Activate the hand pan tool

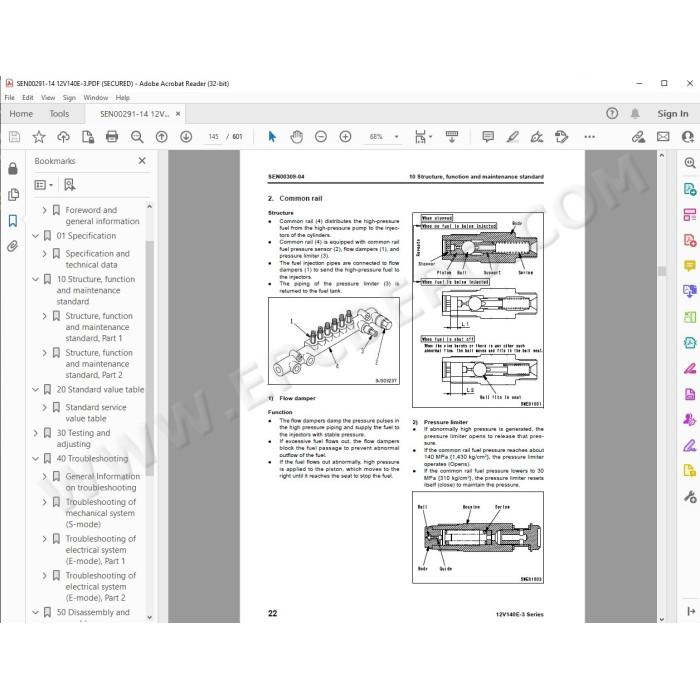point(296,137)
